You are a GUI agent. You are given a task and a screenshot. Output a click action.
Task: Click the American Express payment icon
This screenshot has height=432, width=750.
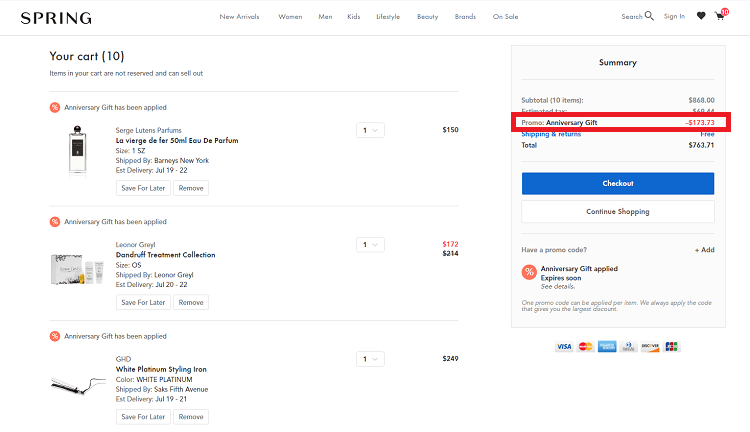(607, 346)
